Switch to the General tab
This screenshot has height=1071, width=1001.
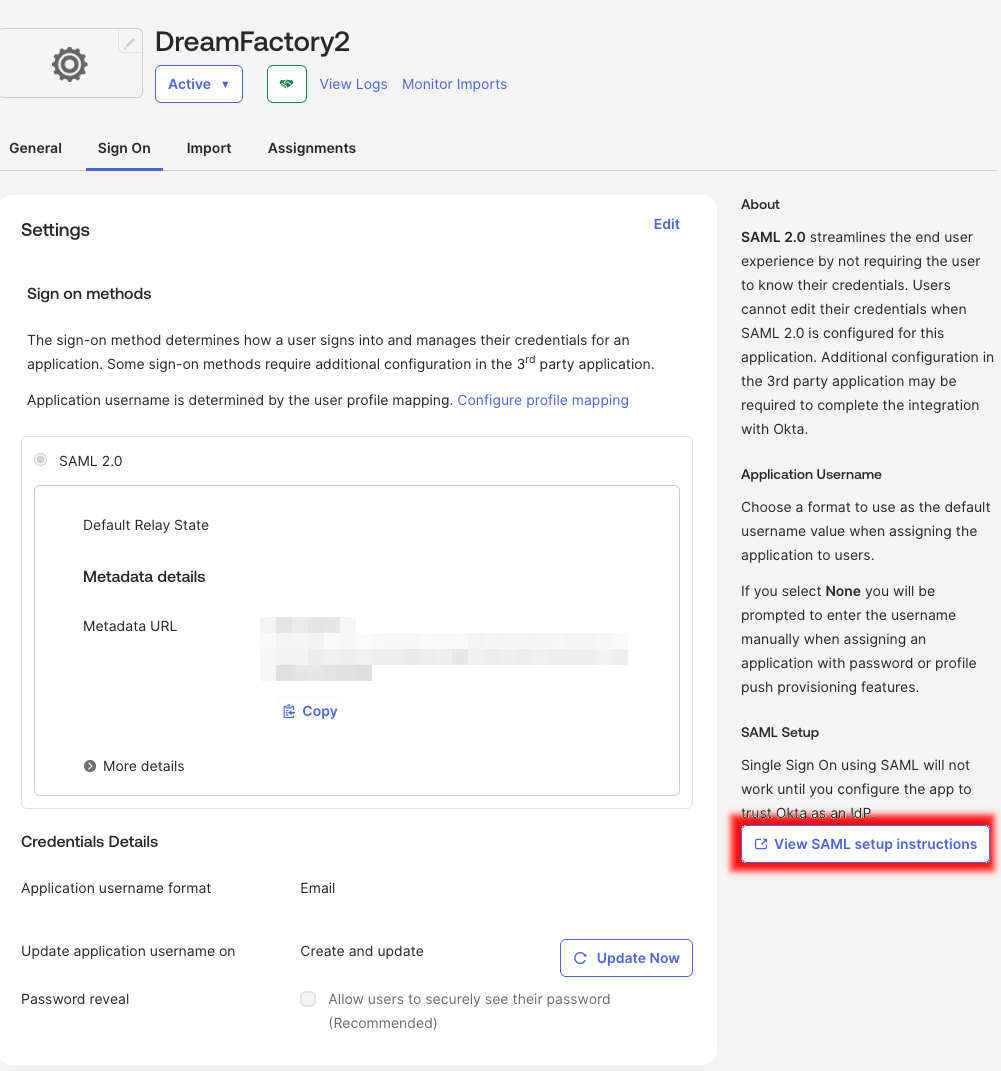coord(35,148)
